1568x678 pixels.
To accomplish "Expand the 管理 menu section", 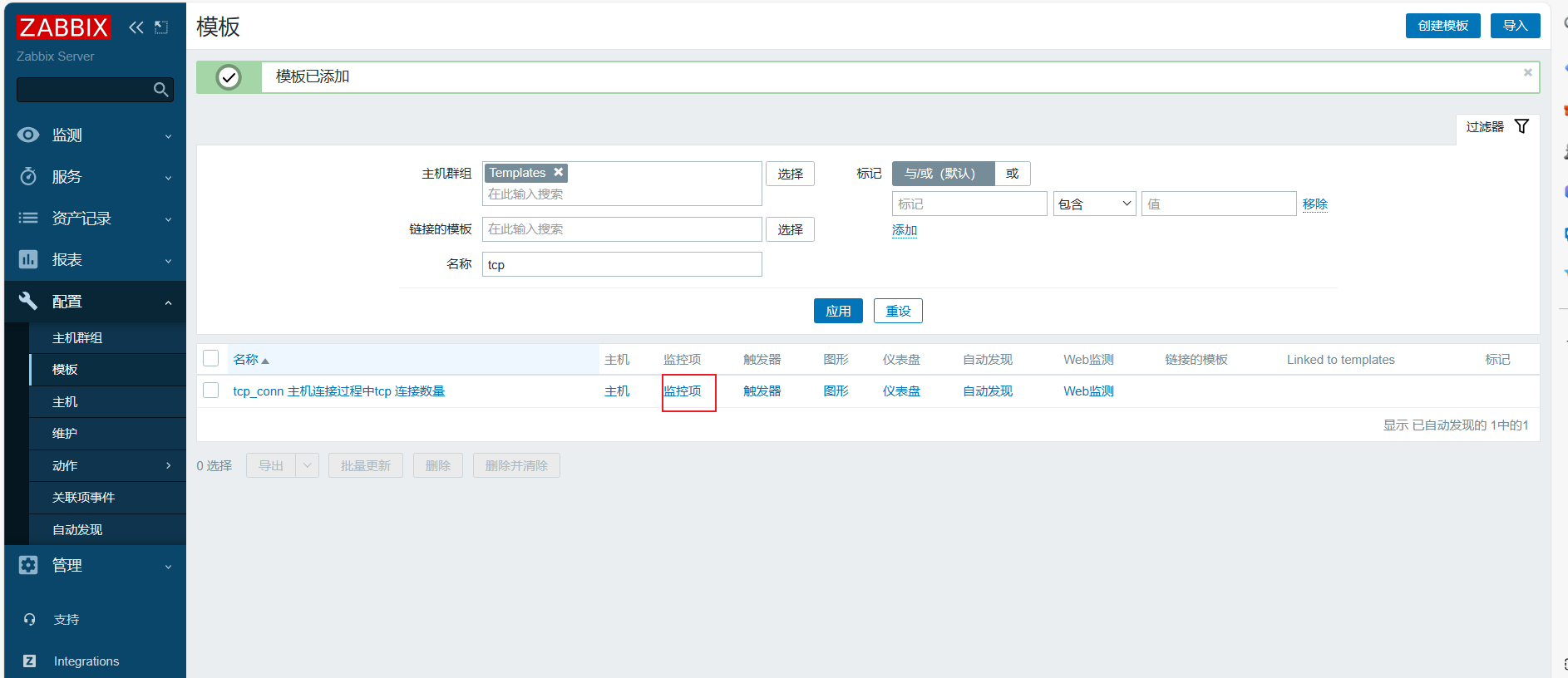I will (95, 565).
